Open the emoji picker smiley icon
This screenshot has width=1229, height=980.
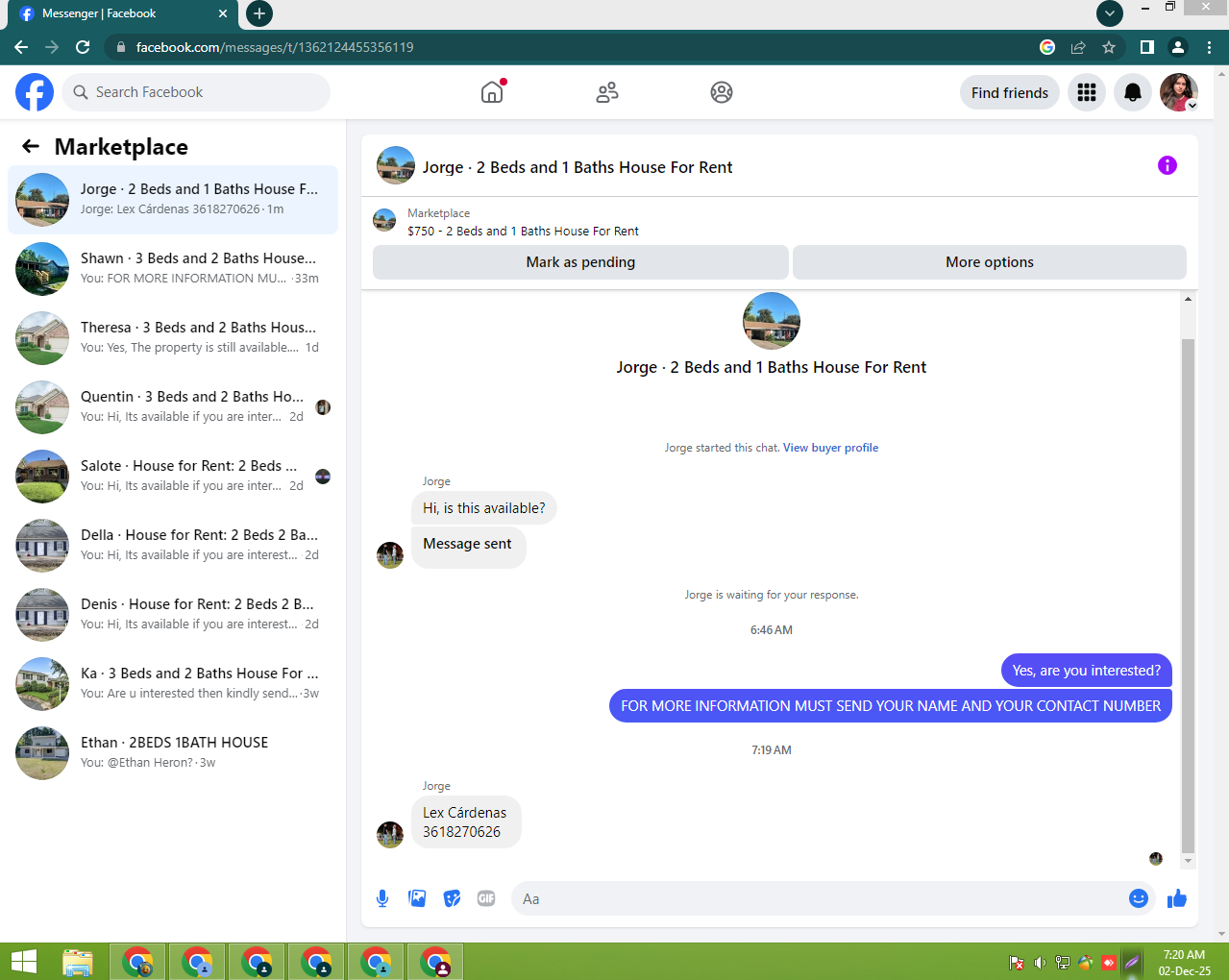pyautogui.click(x=1139, y=898)
